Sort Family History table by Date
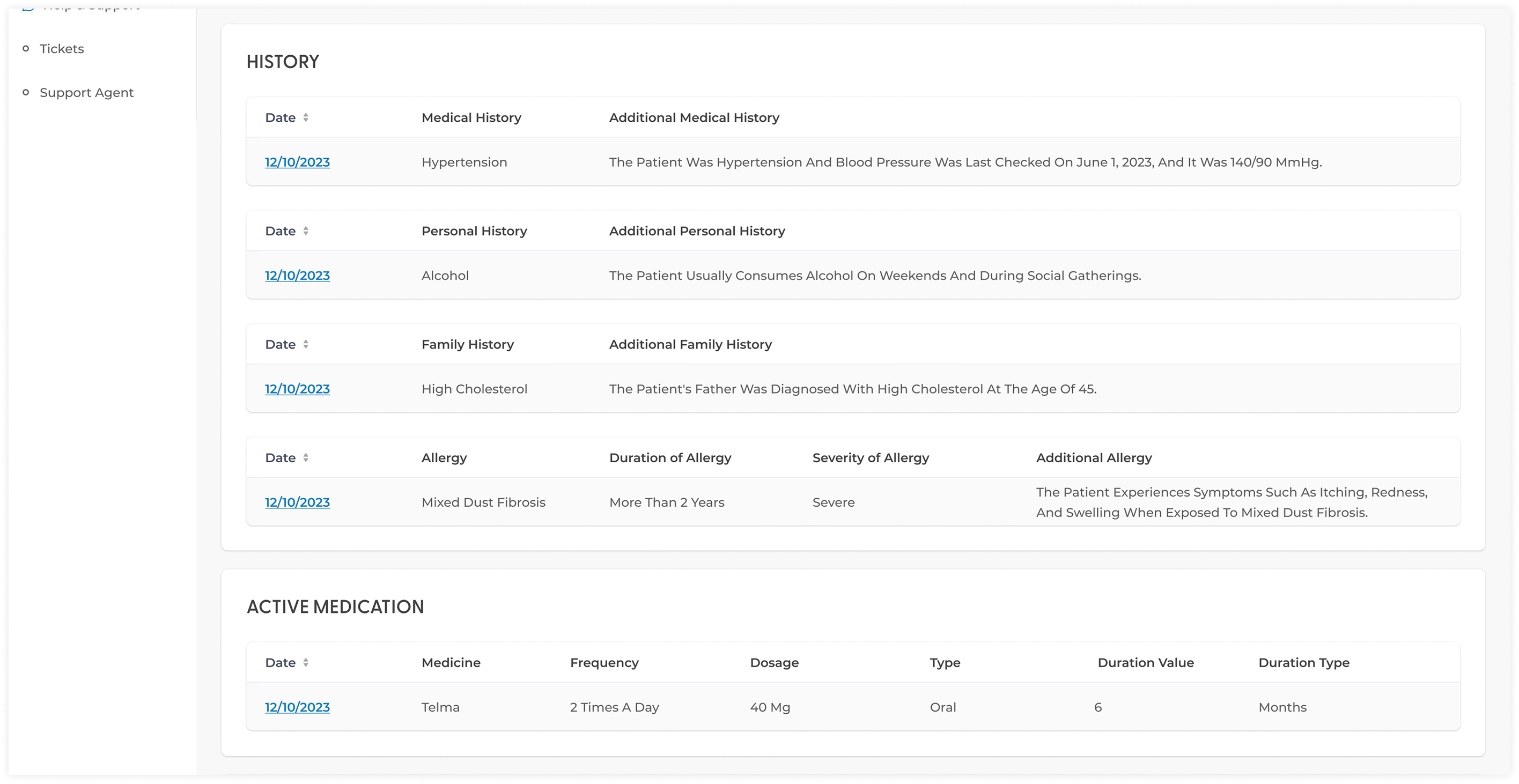1519x784 pixels. click(x=307, y=344)
